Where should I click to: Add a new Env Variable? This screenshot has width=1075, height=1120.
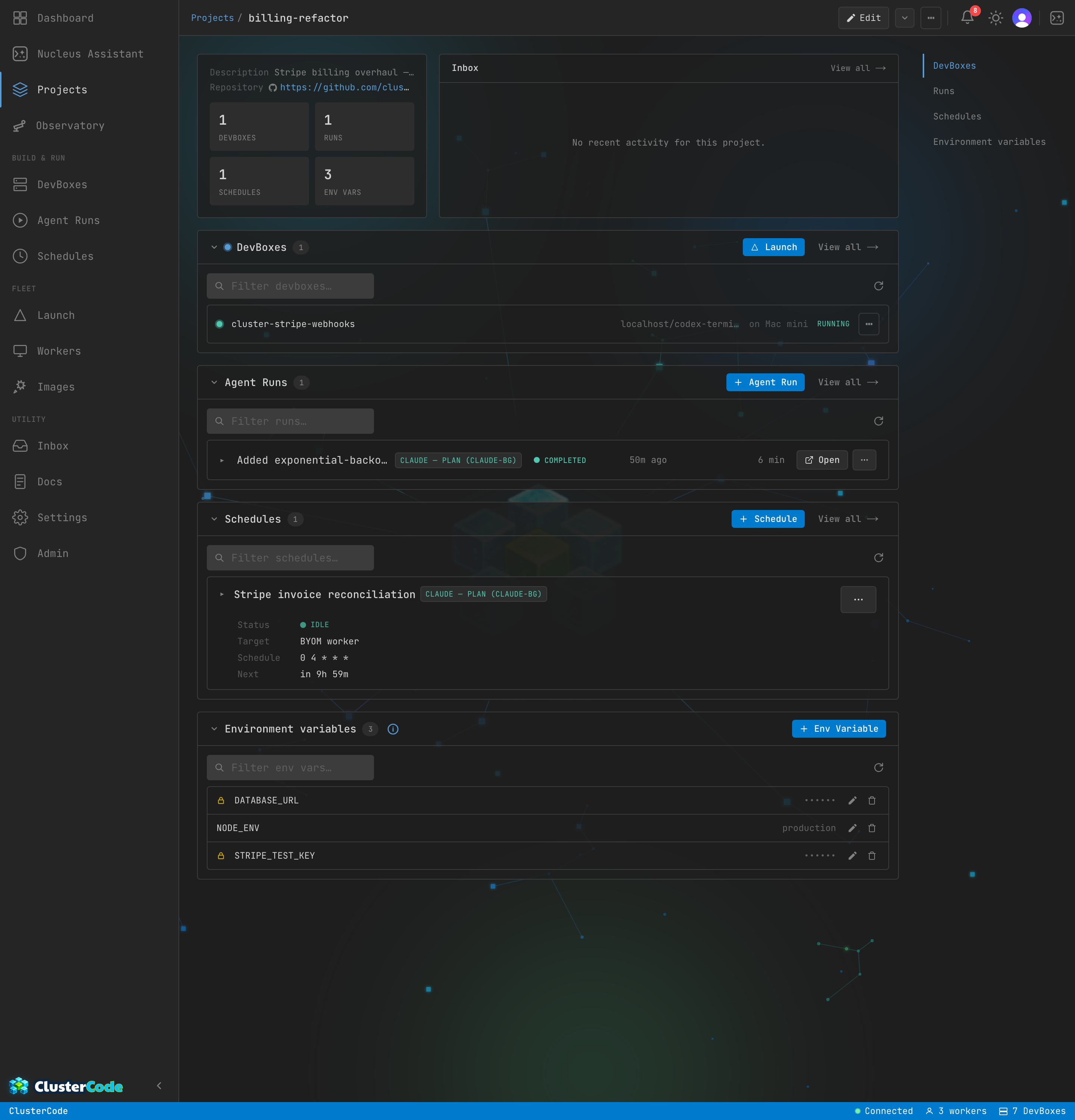click(x=838, y=729)
